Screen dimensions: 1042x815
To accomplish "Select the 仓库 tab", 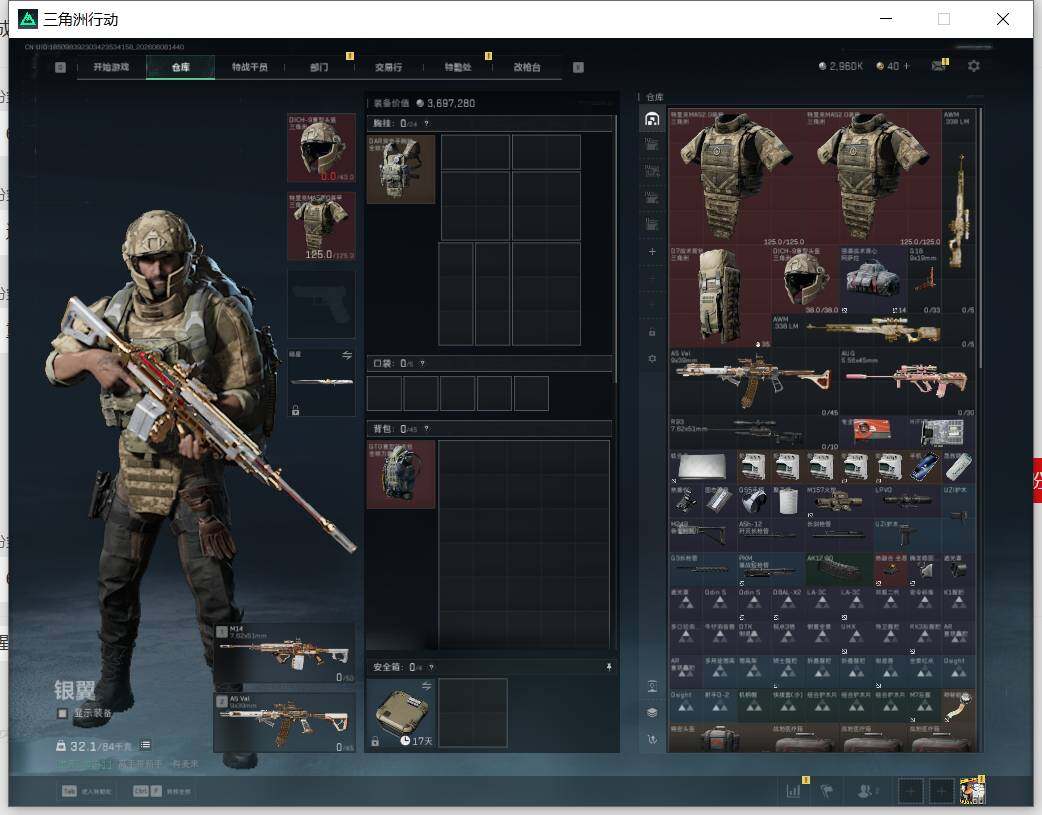I will click(x=181, y=67).
